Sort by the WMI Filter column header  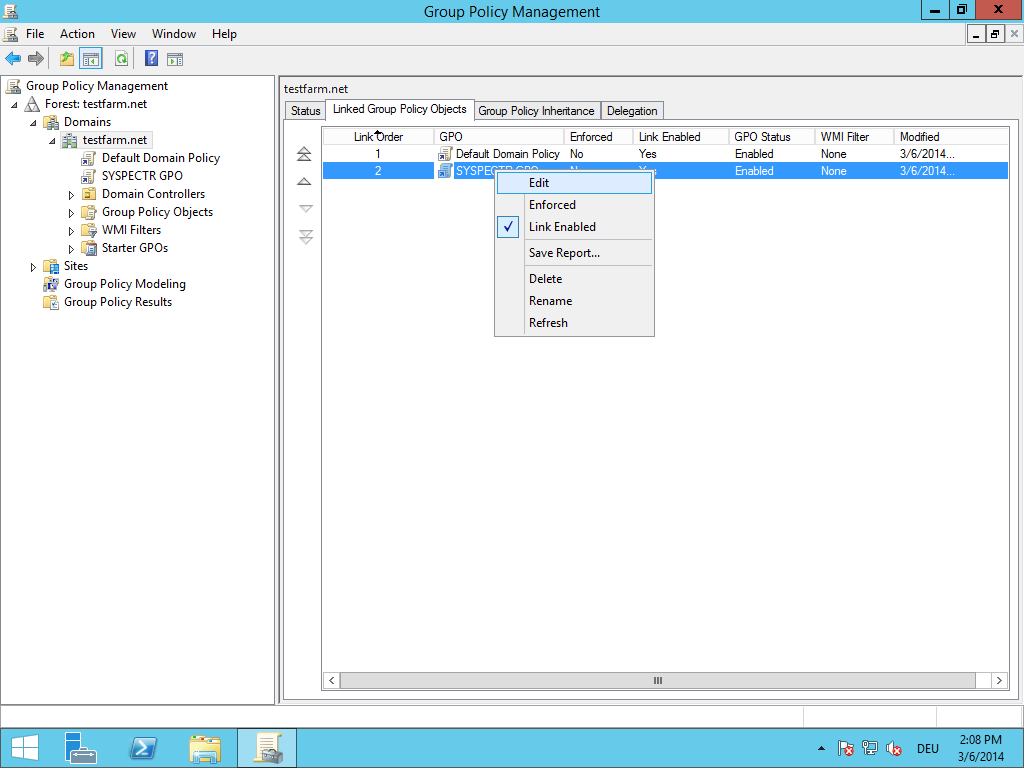[x=854, y=136]
